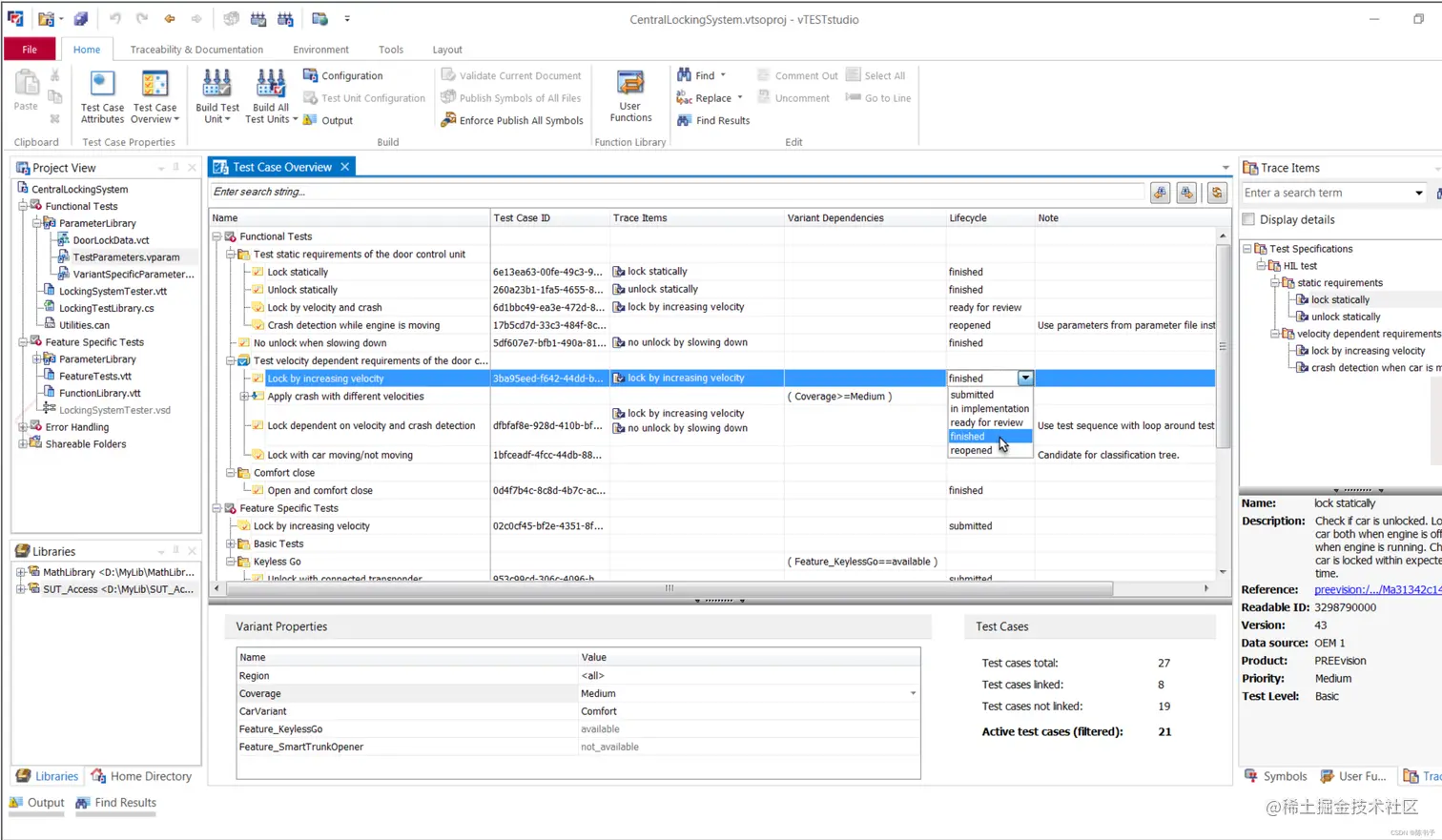Screen dimensions: 1442x840
Task: Open the Test Case Overview ribbon icon
Action: click(154, 96)
